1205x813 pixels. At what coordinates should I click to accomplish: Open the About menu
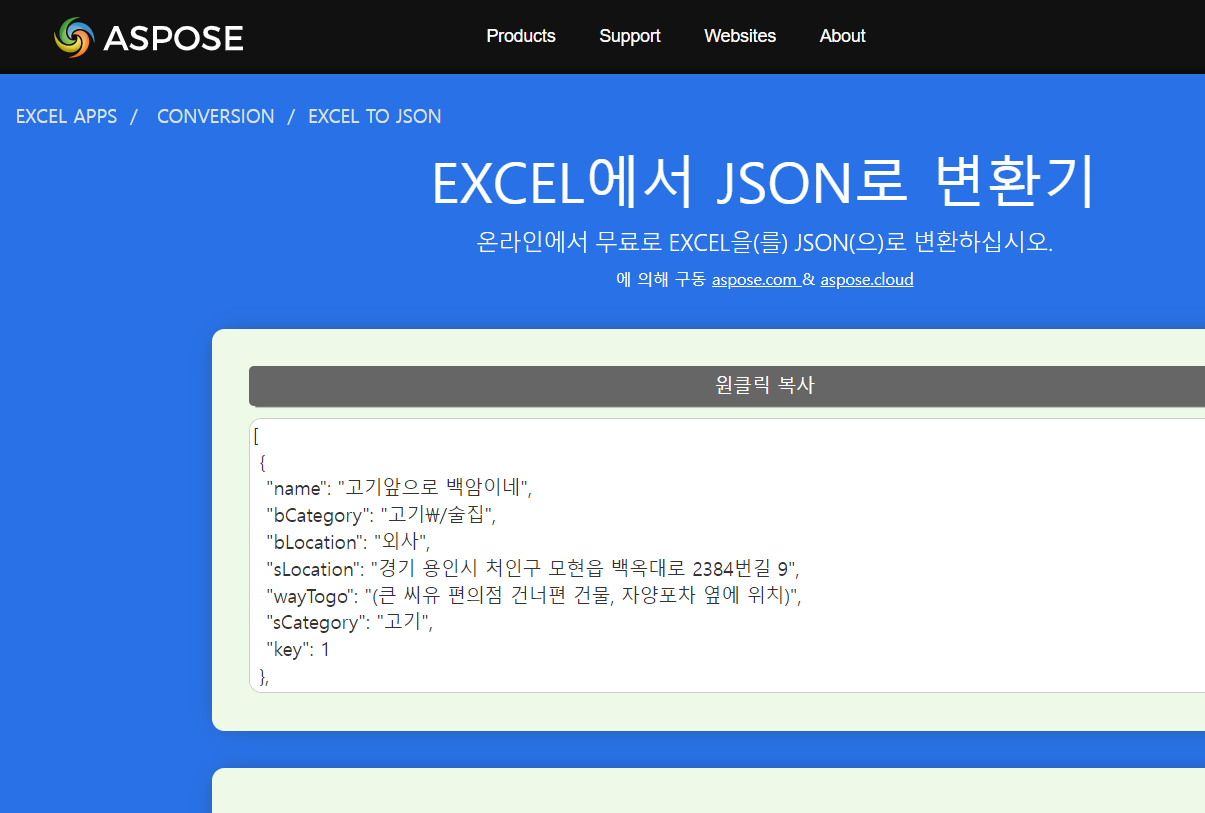pyautogui.click(x=843, y=36)
